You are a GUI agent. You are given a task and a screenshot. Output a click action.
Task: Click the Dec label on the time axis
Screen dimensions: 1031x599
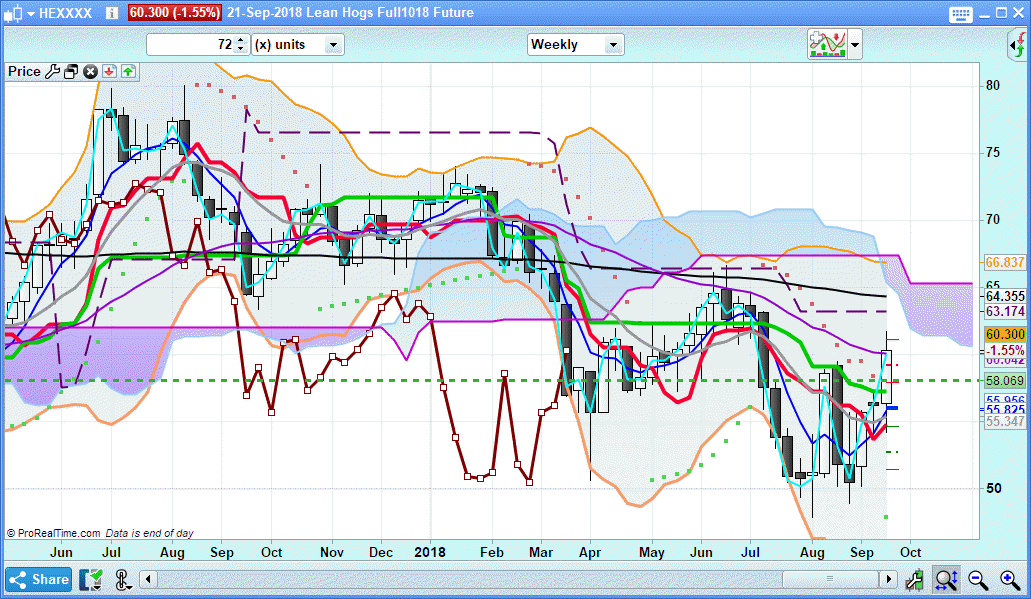point(381,552)
